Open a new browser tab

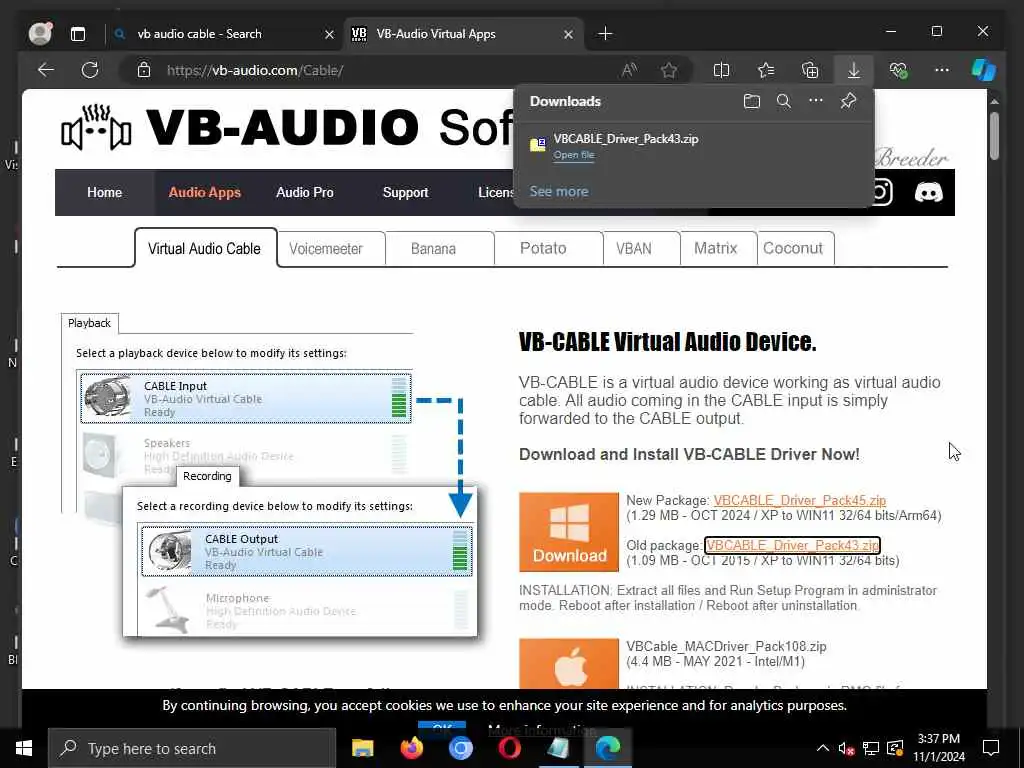(x=605, y=33)
